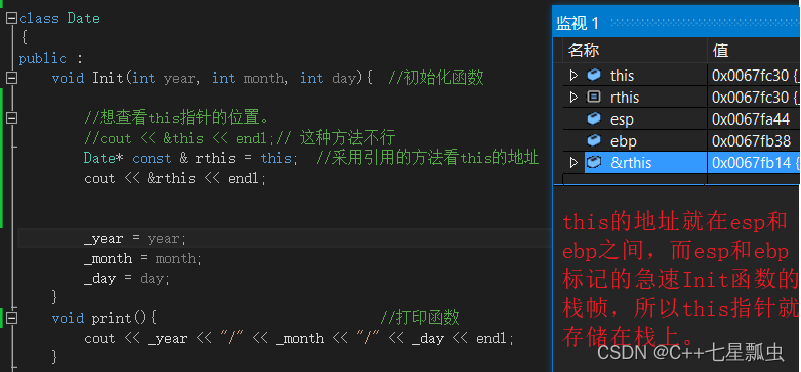801x372 pixels.
Task: Collapse the void Init function block
Action: (x=11, y=78)
